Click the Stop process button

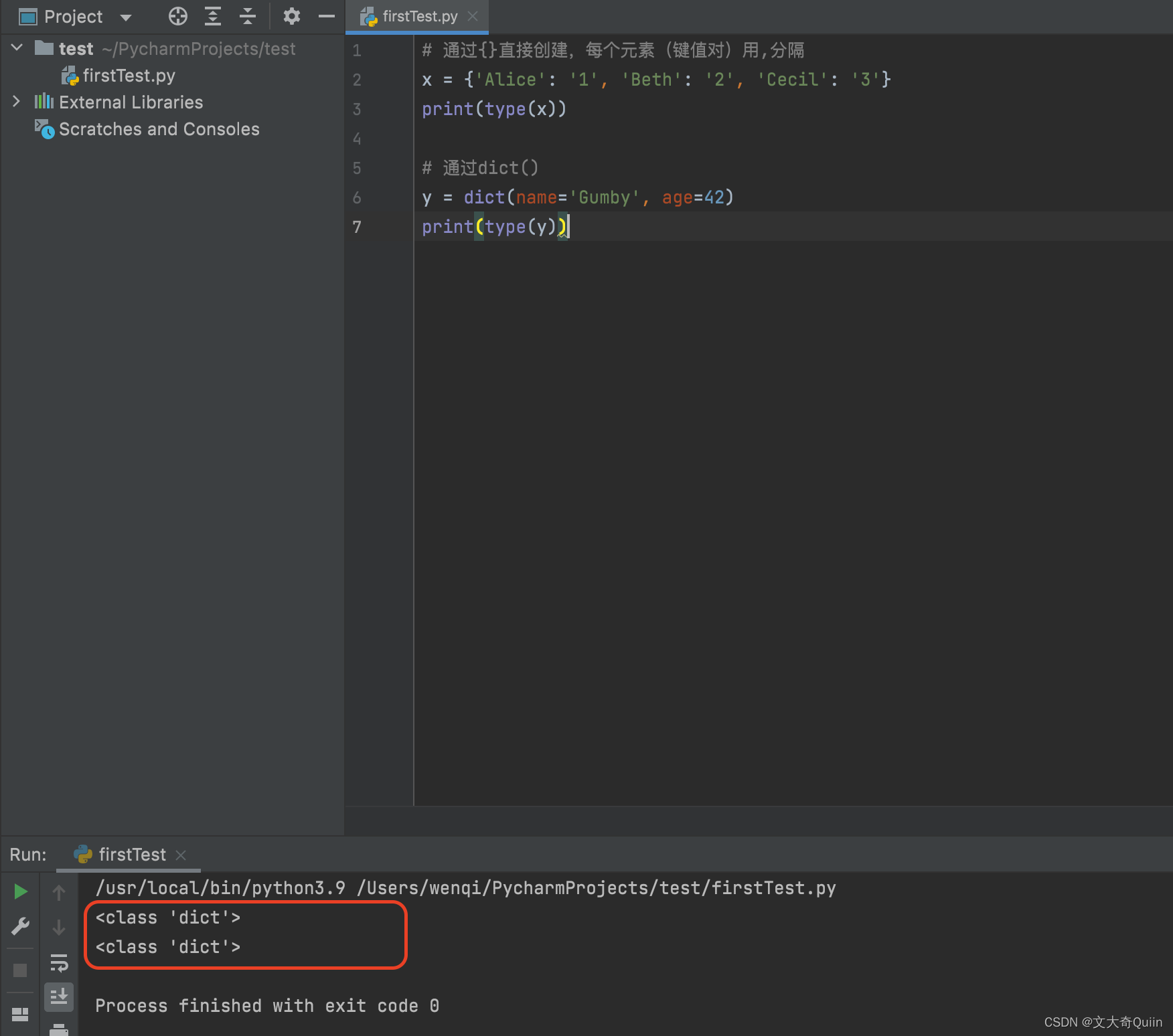pos(20,970)
